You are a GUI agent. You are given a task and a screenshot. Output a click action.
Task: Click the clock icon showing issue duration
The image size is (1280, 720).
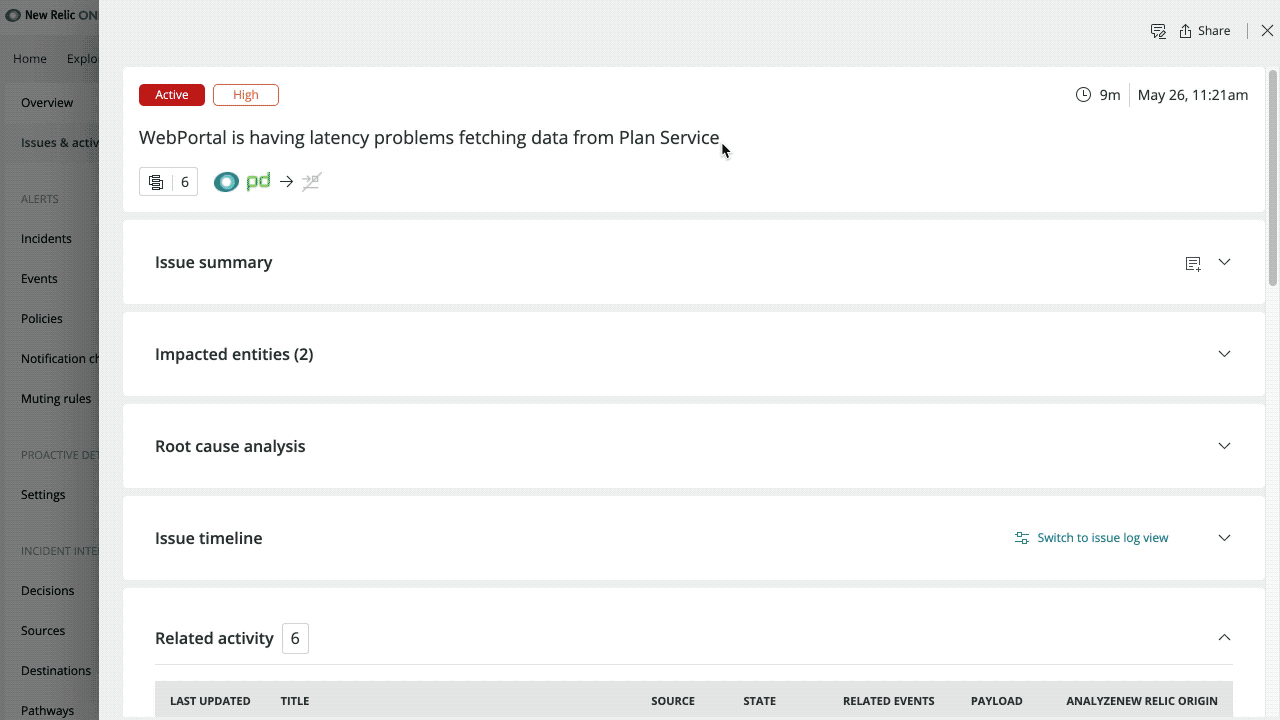(x=1083, y=94)
